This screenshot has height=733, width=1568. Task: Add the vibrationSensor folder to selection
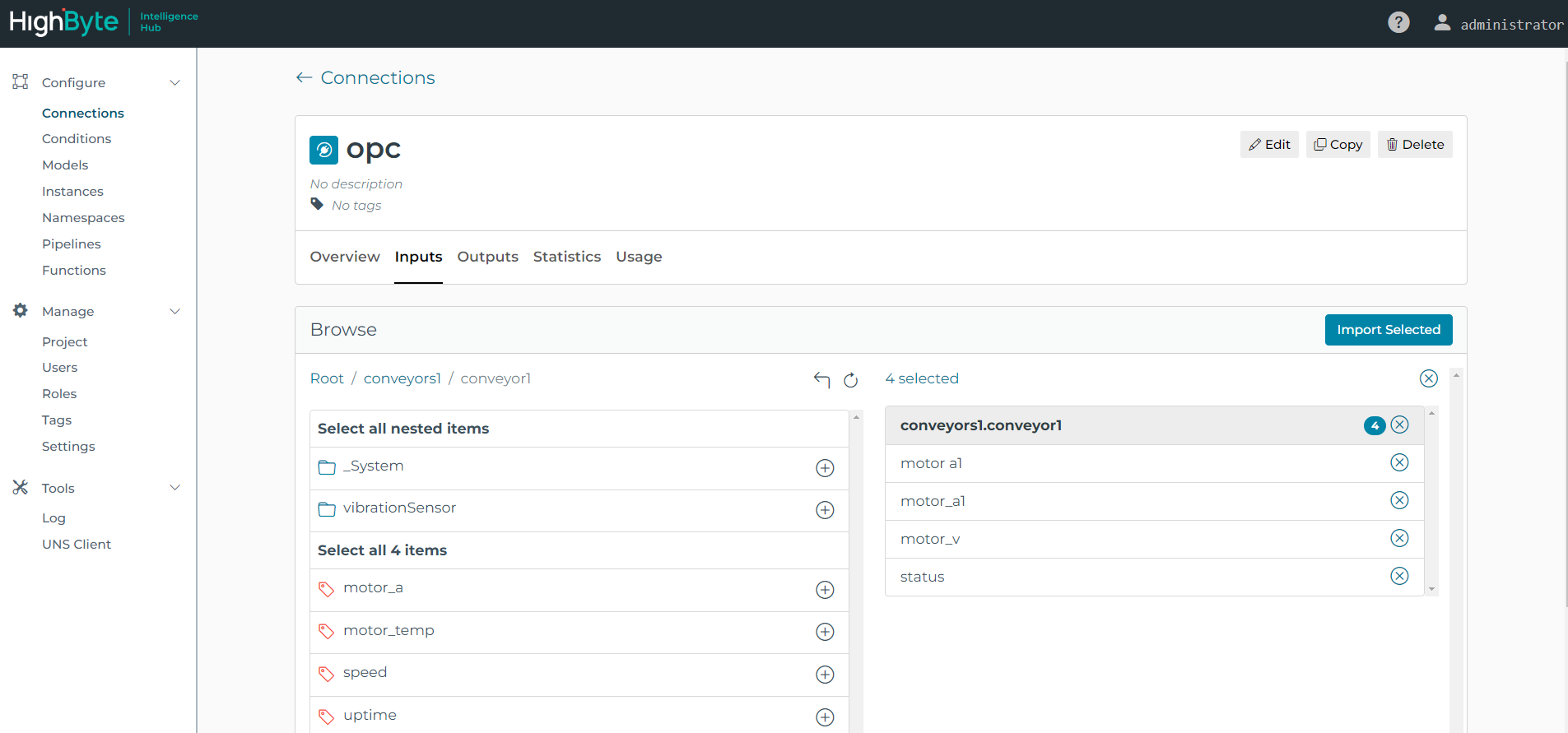(825, 510)
